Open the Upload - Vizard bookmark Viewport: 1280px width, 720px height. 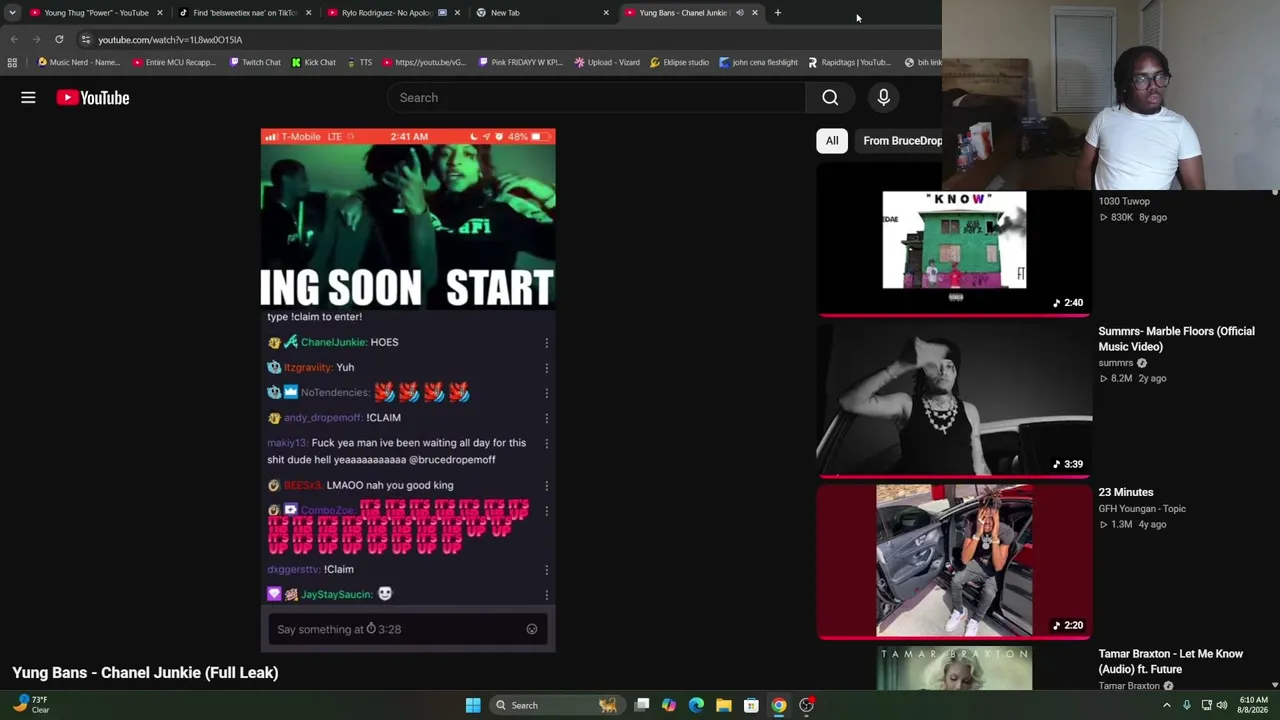[x=607, y=62]
